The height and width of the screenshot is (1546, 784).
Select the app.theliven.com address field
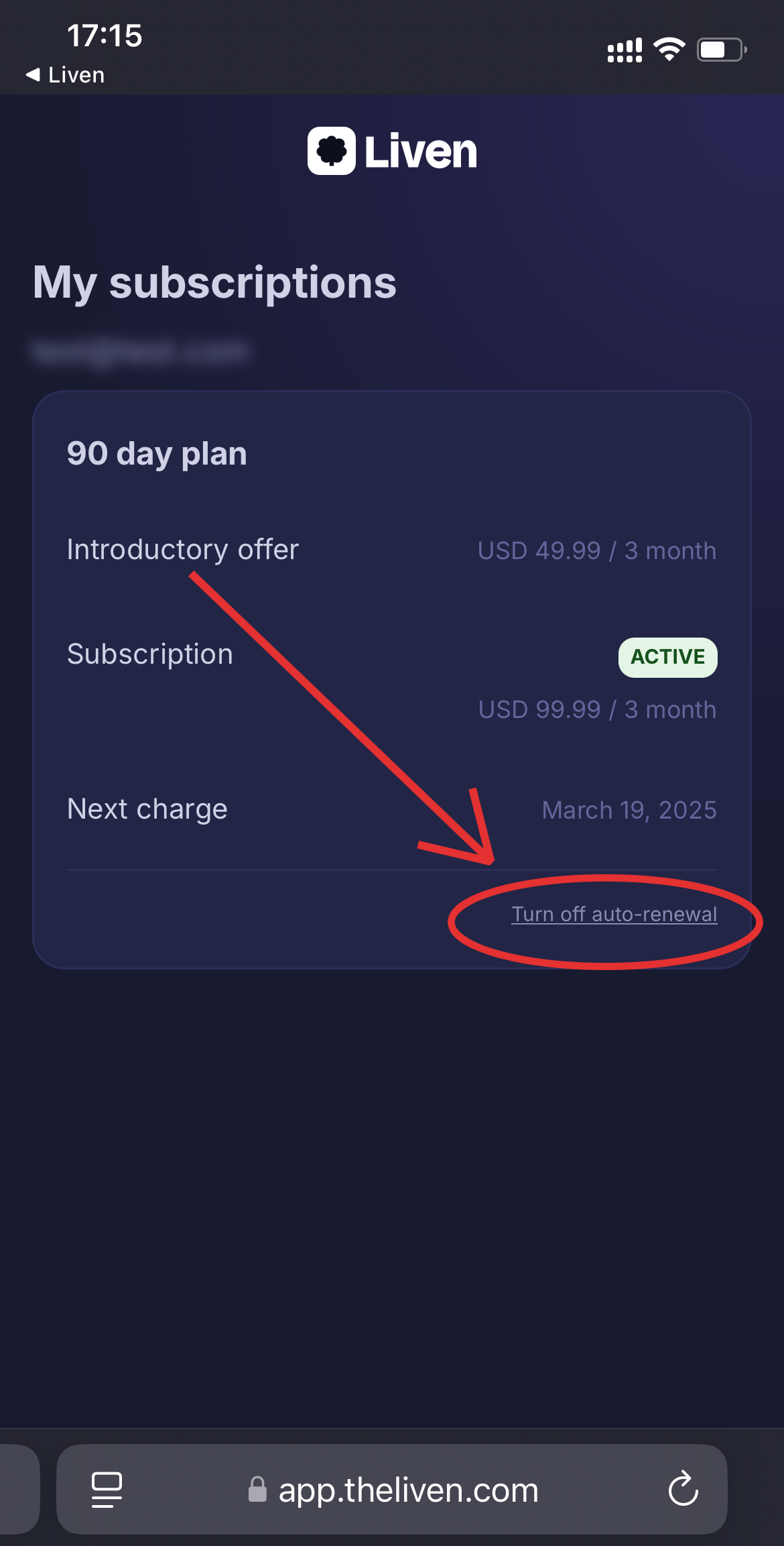(x=408, y=1490)
